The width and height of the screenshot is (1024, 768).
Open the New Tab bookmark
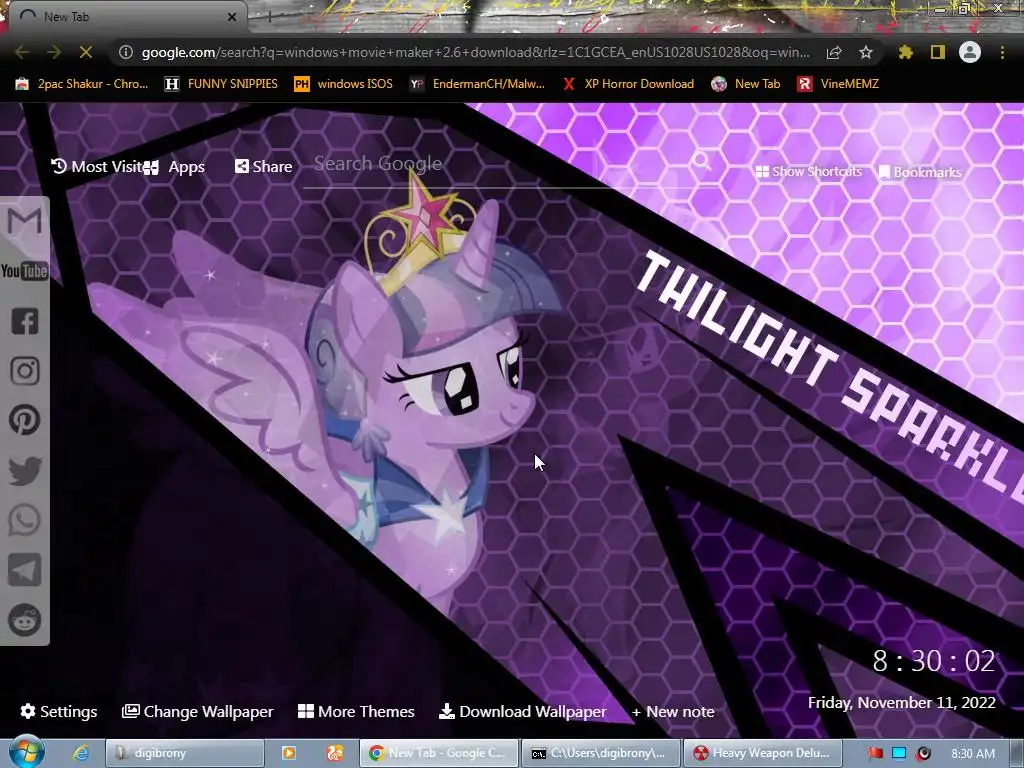click(x=746, y=84)
